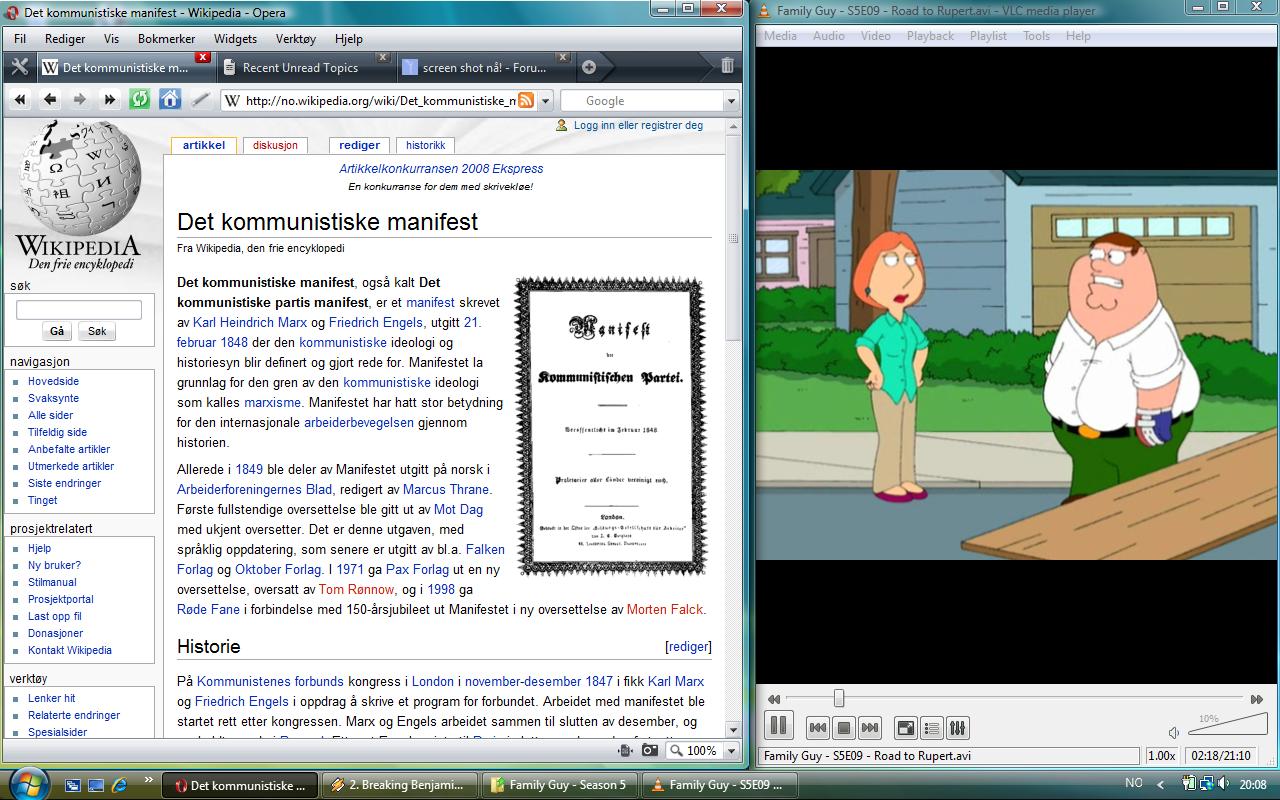The width and height of the screenshot is (1280, 800).
Task: Open the zoom level dropdown at 100%
Action: pyautogui.click(x=731, y=750)
